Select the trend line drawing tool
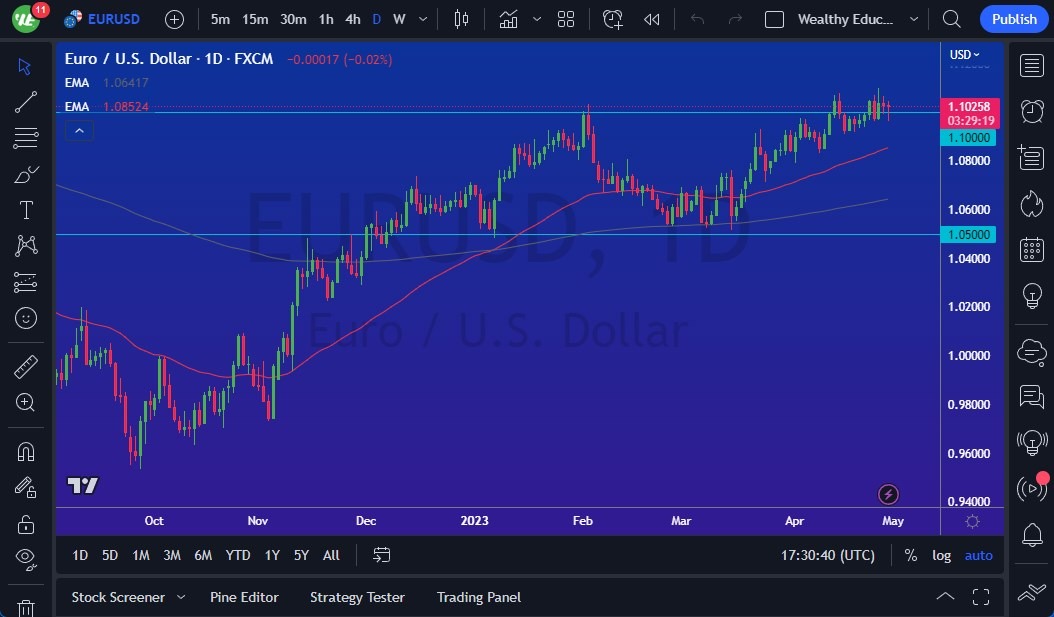Image resolution: width=1054 pixels, height=617 pixels. tap(26, 102)
